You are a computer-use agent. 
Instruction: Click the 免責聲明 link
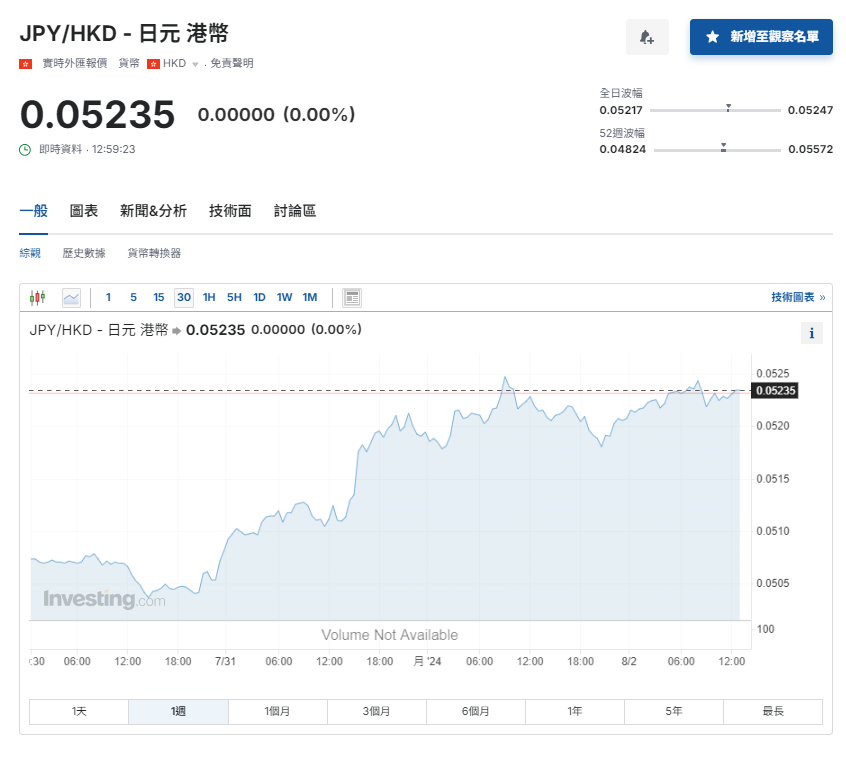coord(232,64)
